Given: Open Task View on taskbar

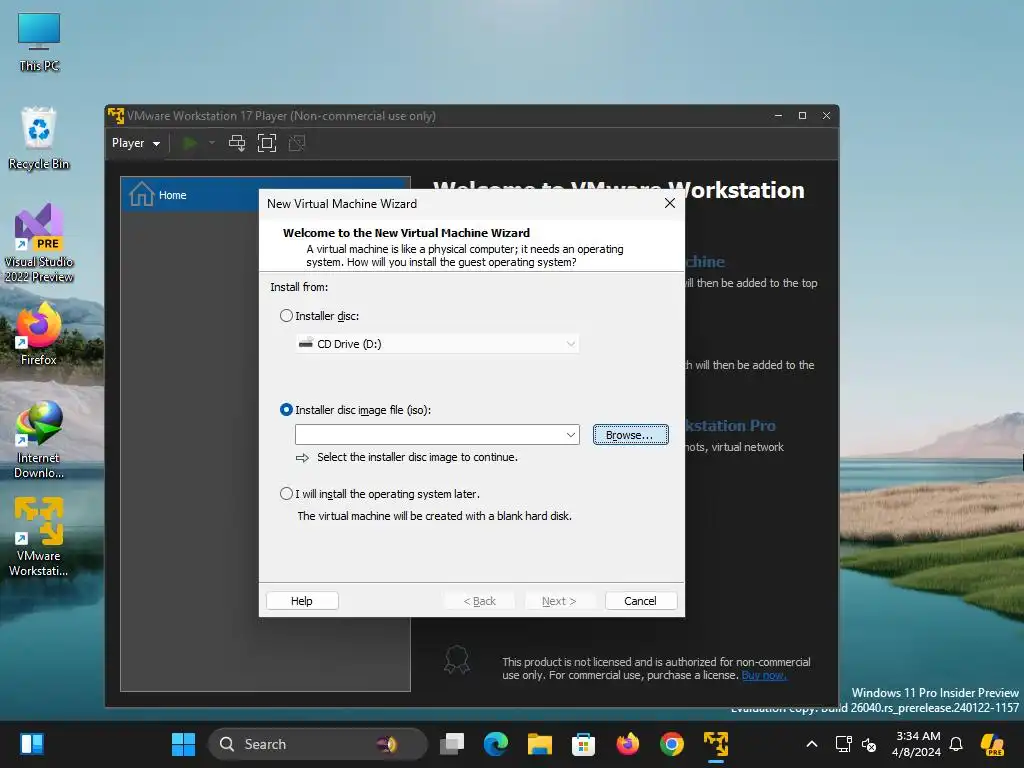Looking at the screenshot, I should [x=452, y=744].
